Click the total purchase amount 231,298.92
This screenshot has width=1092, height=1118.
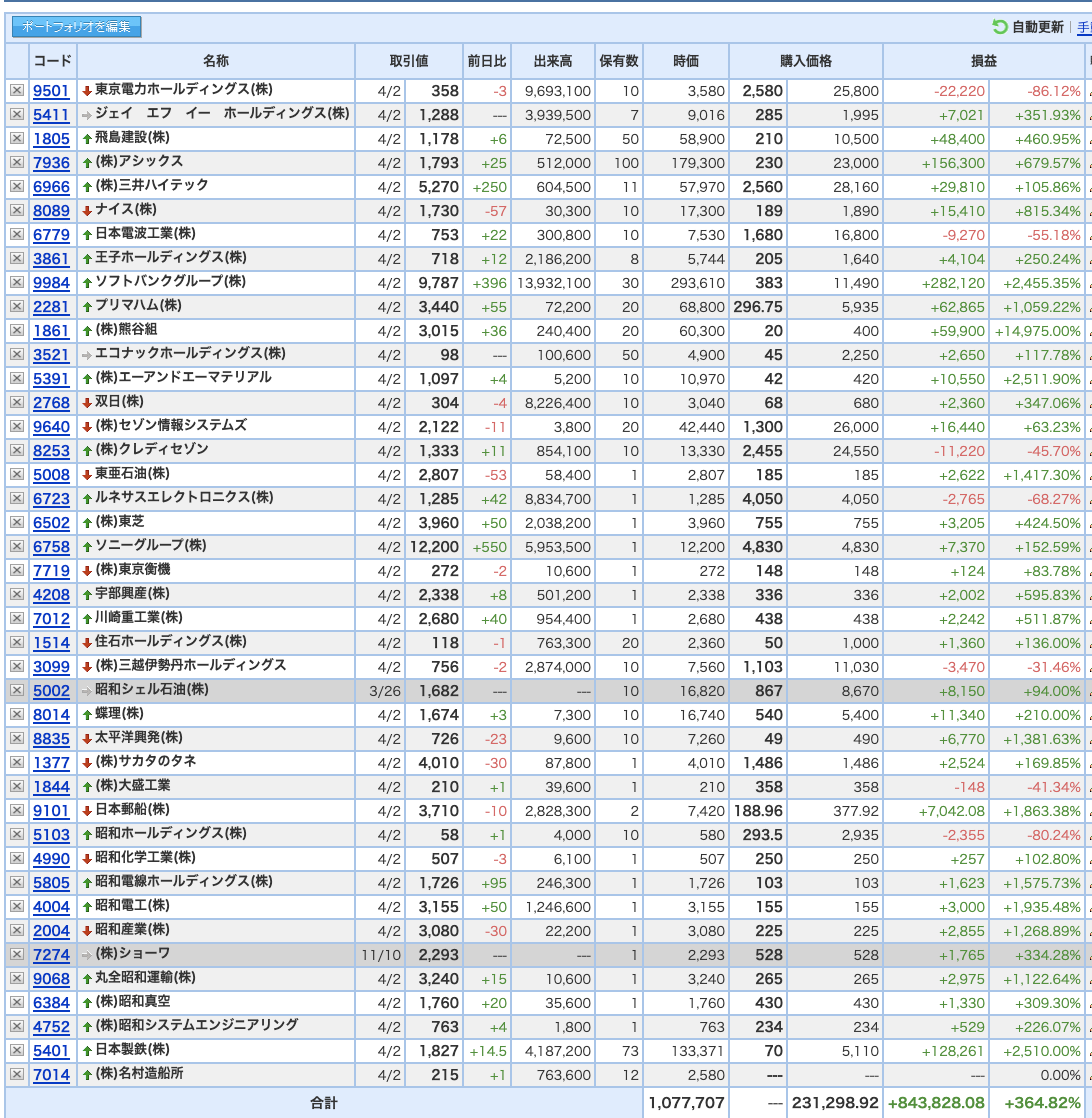(835, 1103)
